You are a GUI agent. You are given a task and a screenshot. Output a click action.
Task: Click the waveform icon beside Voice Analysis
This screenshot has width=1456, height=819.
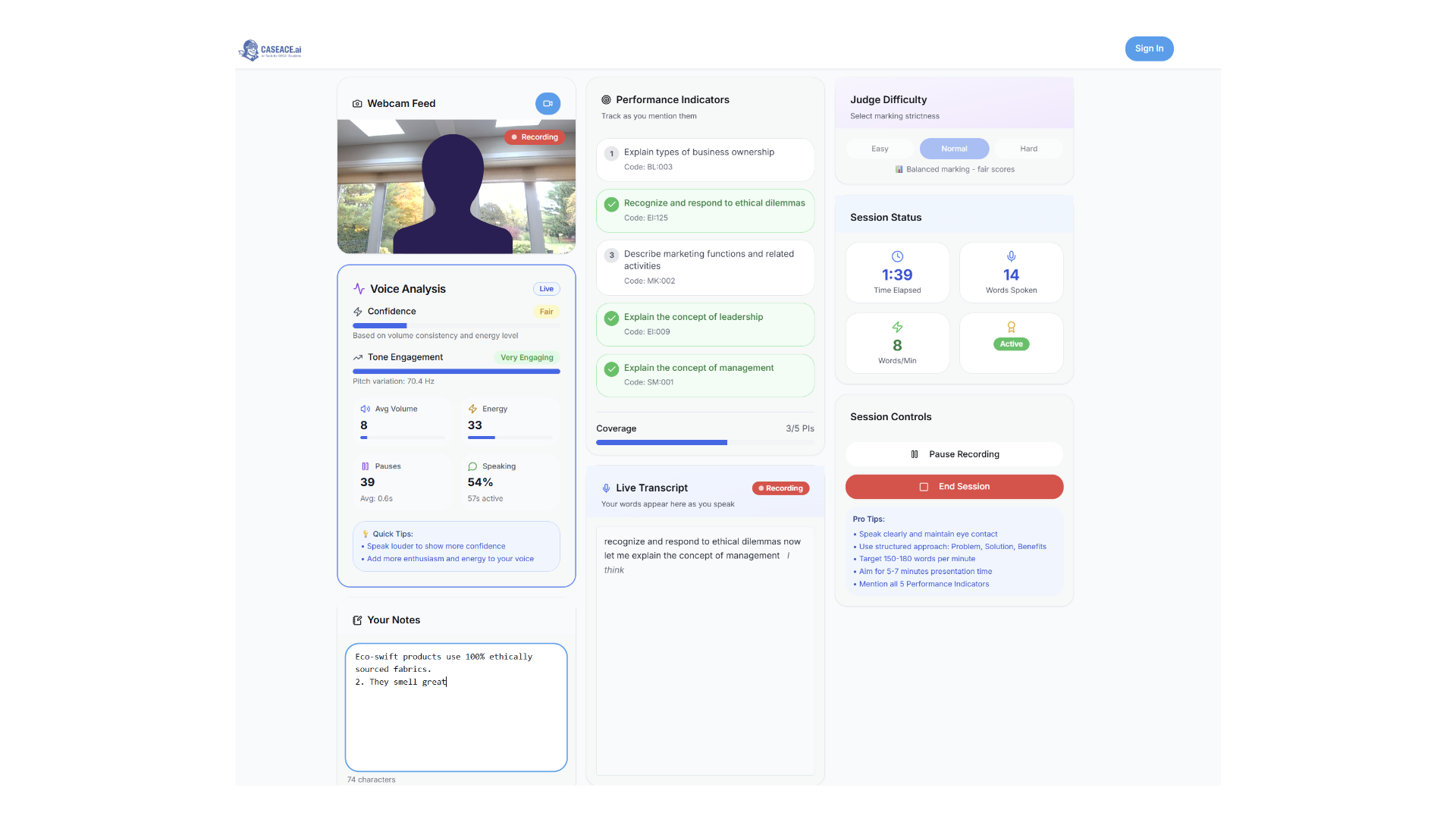point(358,288)
